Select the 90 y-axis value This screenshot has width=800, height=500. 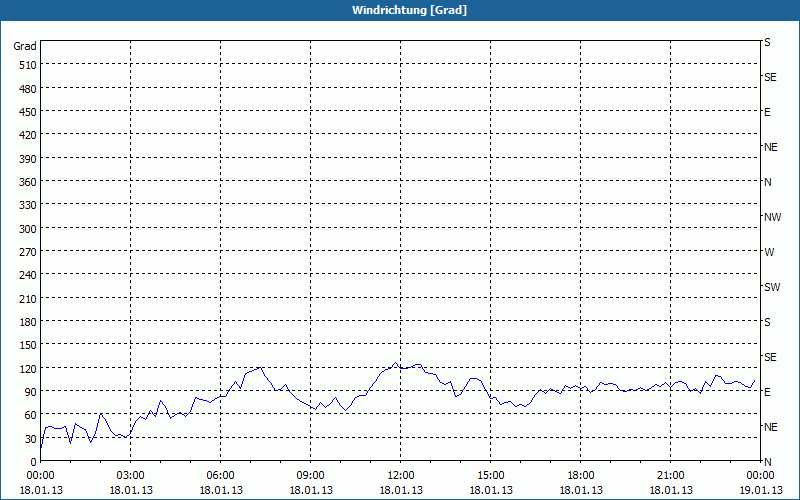pos(31,392)
